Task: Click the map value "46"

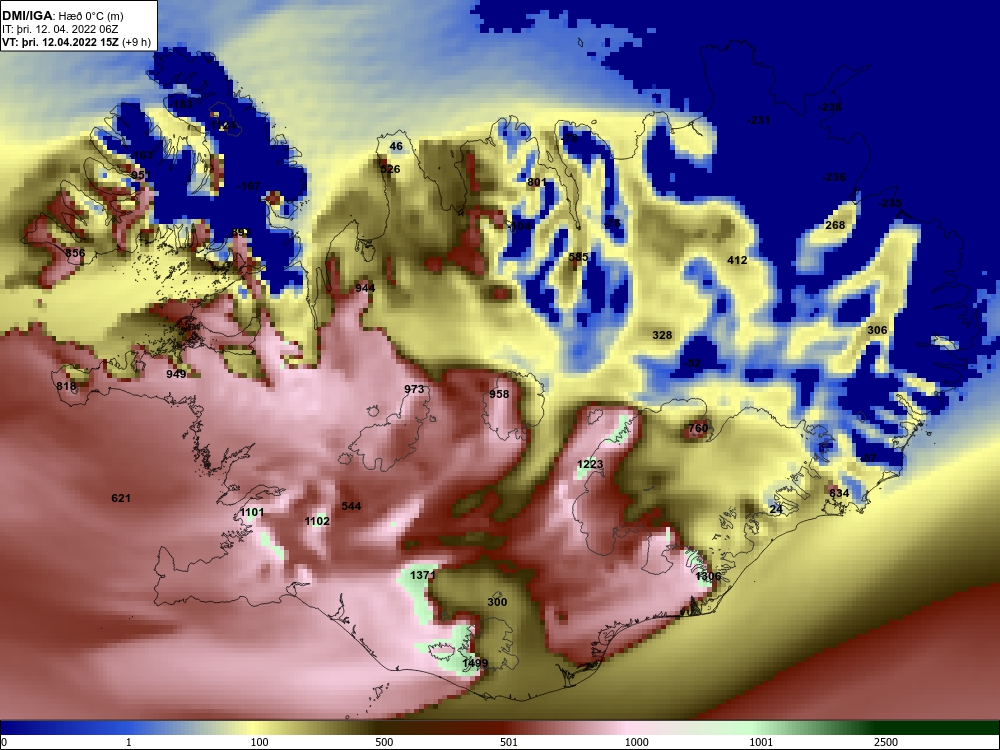Action: click(x=396, y=146)
